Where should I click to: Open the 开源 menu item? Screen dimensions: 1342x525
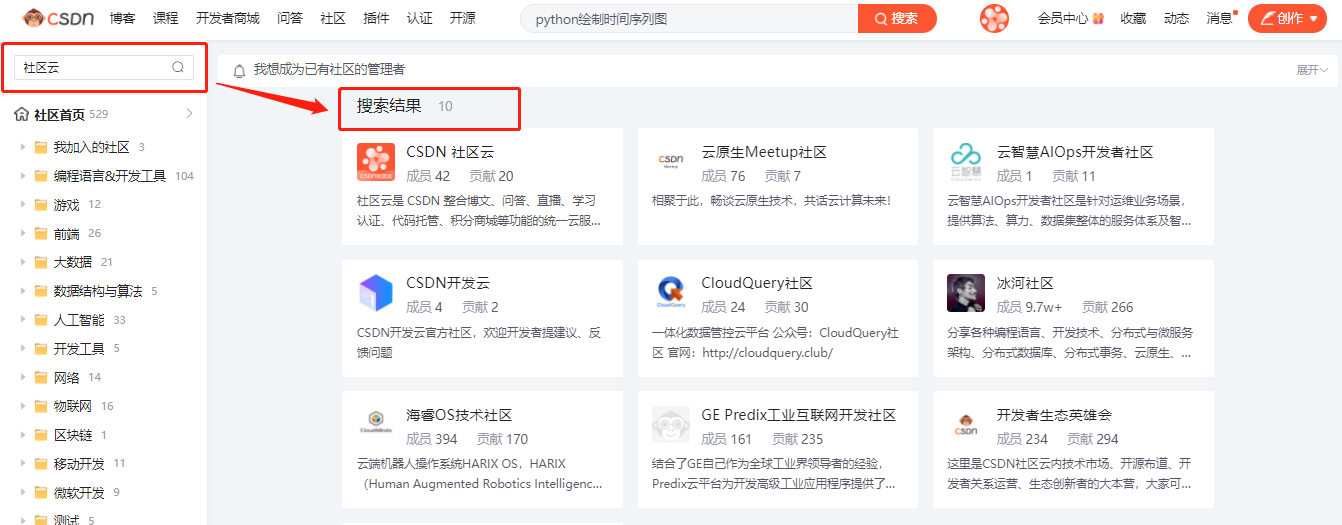pos(463,18)
